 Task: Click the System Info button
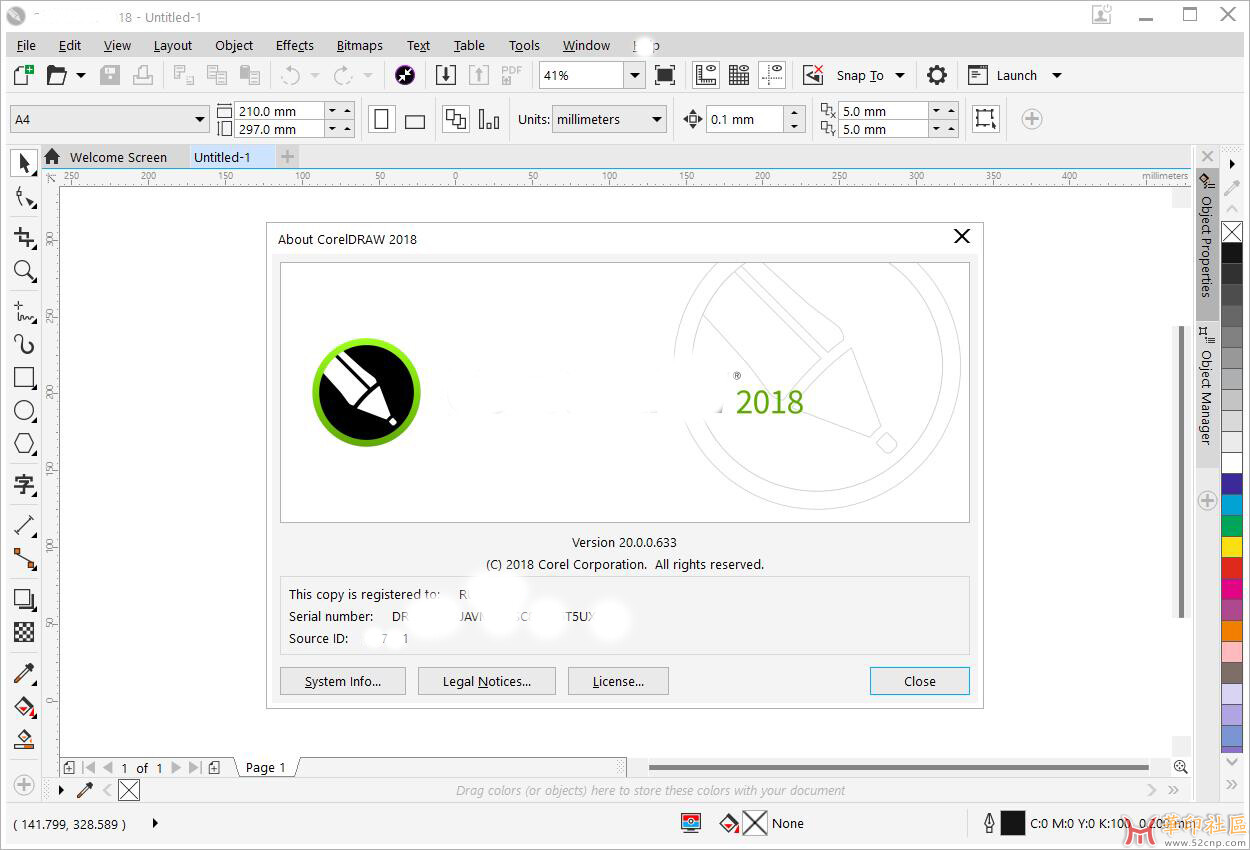[x=343, y=681]
